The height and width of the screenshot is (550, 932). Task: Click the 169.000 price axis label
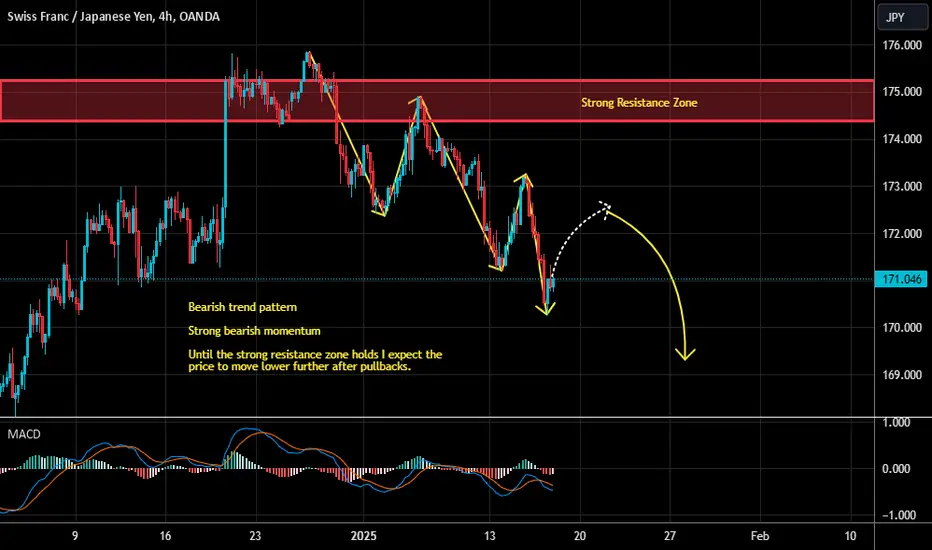[x=902, y=375]
